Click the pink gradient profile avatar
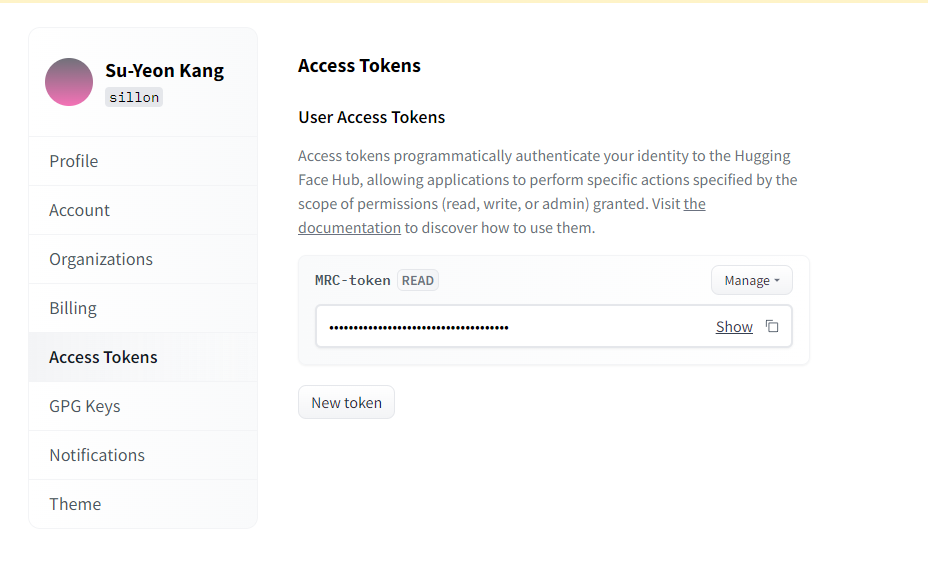928x584 pixels. point(69,82)
